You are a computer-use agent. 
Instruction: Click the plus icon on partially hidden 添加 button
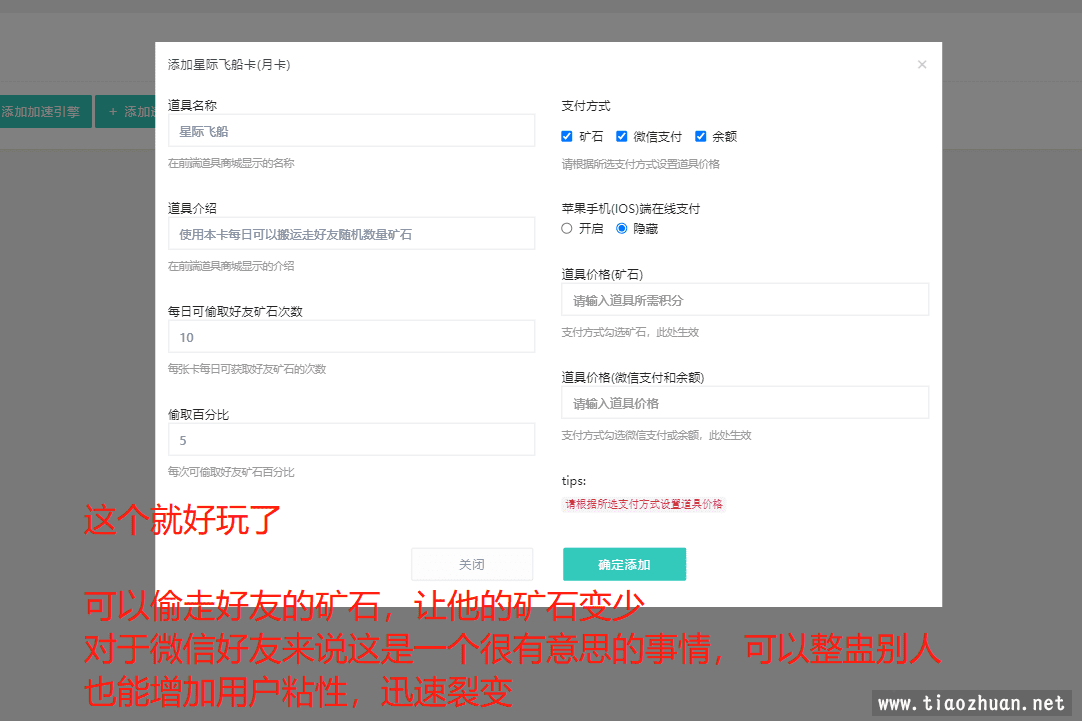pos(113,112)
